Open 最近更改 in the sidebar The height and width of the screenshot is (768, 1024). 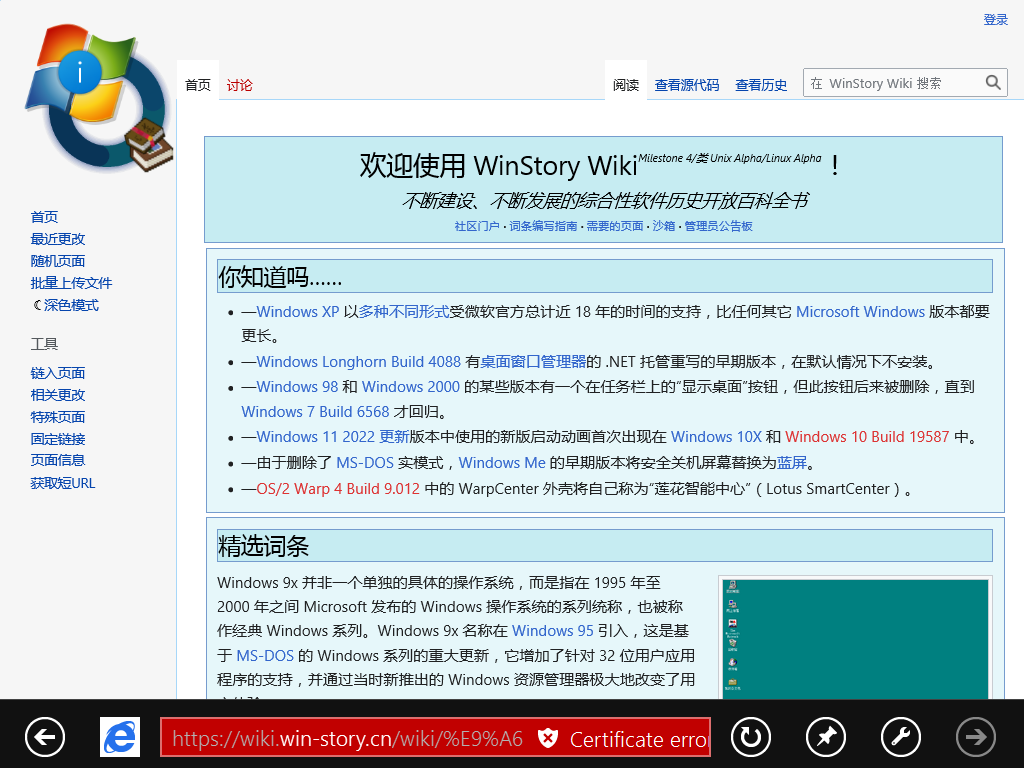click(57, 239)
